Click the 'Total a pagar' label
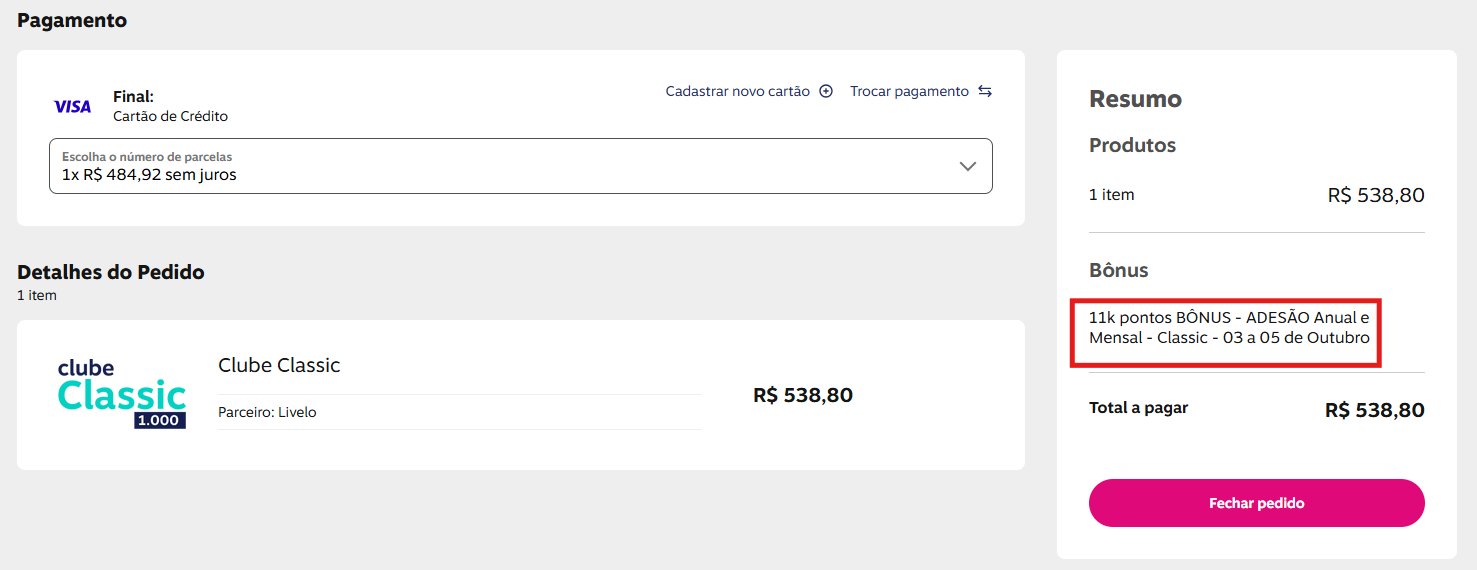This screenshot has height=570, width=1477. pyautogui.click(x=1138, y=408)
